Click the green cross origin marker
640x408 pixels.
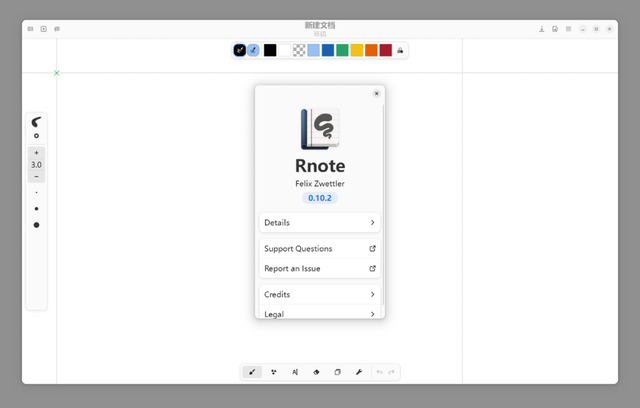pyautogui.click(x=57, y=73)
